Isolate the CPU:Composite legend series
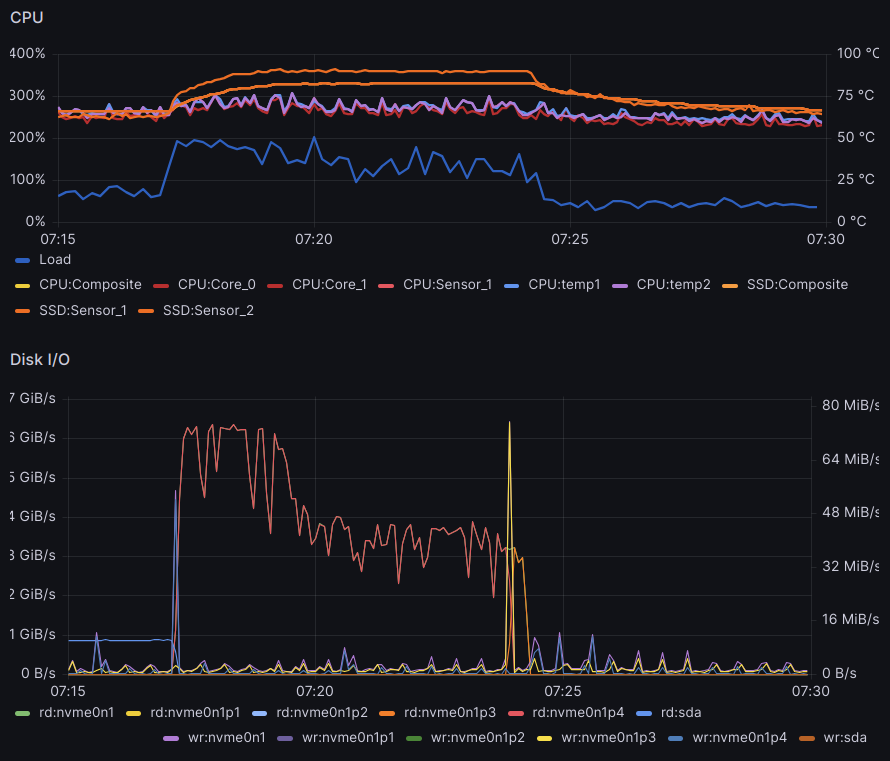The image size is (890, 761). coord(90,285)
